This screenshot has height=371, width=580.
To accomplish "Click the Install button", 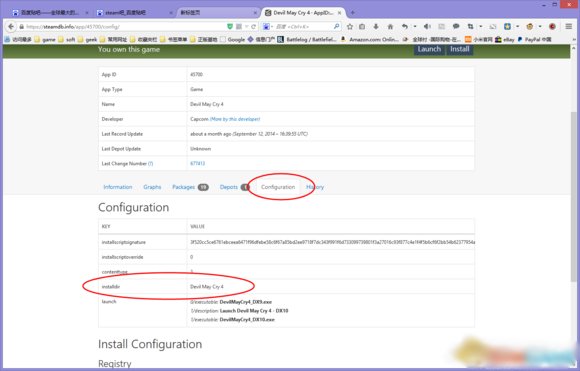I will pyautogui.click(x=460, y=49).
